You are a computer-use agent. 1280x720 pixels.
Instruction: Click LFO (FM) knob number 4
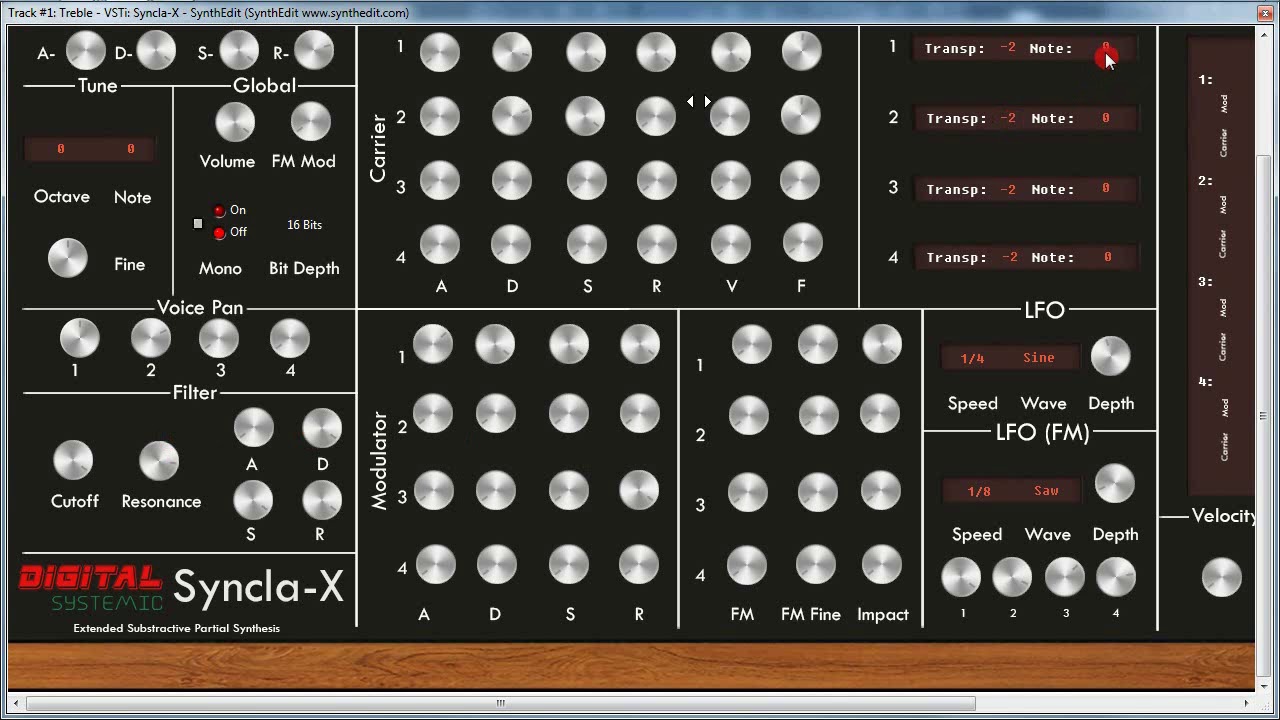pos(1116,577)
